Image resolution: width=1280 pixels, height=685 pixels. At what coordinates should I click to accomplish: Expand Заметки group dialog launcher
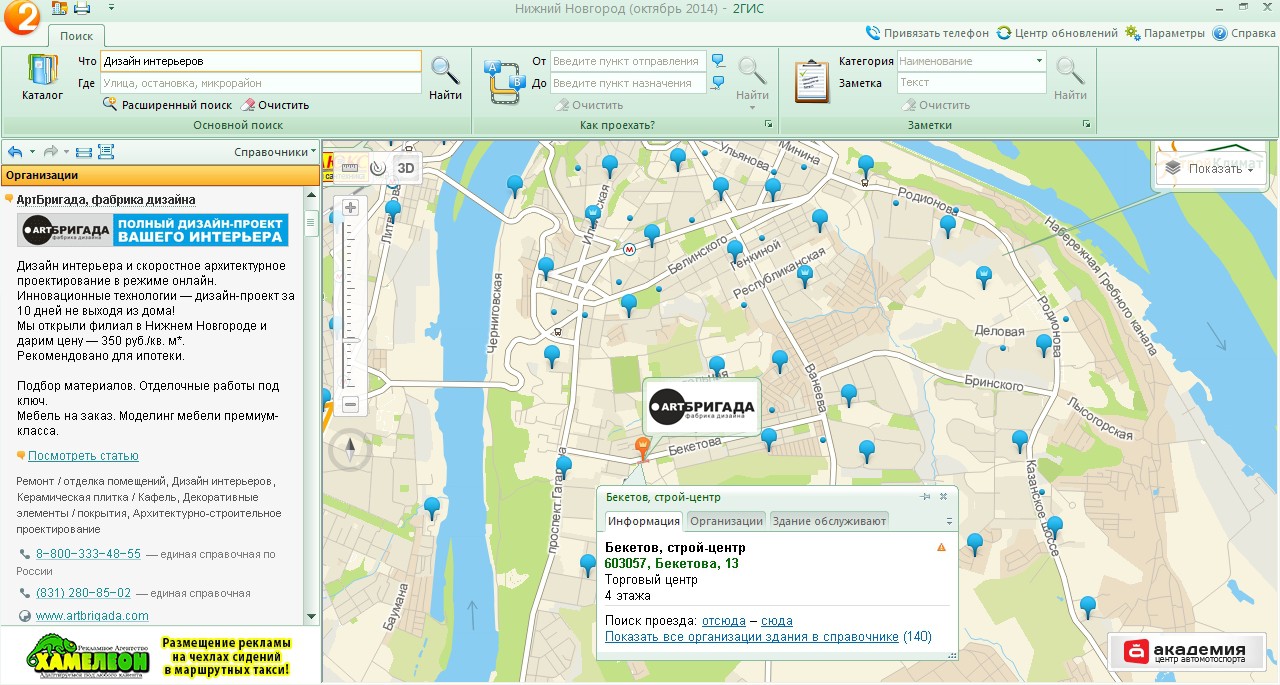point(1086,125)
